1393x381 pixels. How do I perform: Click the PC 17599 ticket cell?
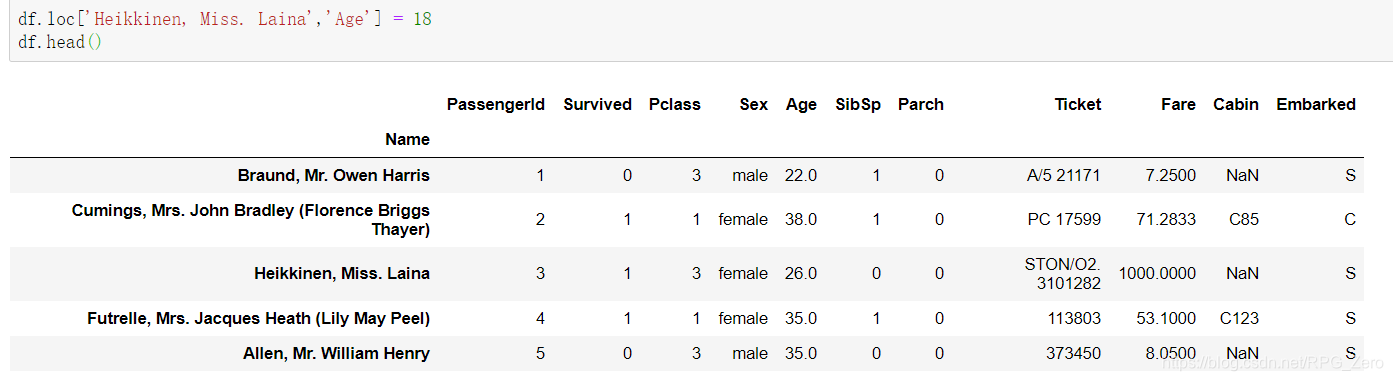point(1064,219)
